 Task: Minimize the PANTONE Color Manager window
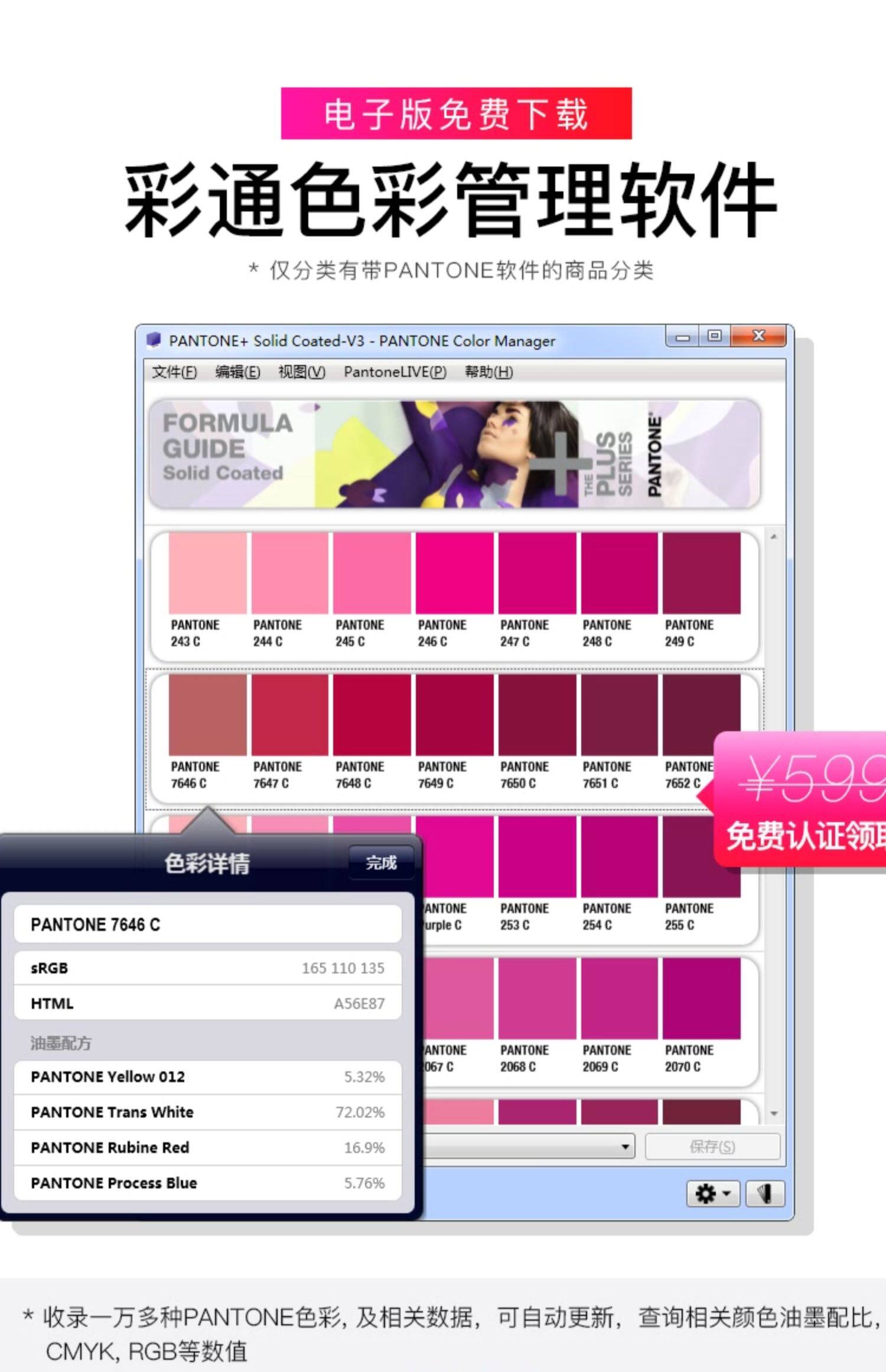683,337
